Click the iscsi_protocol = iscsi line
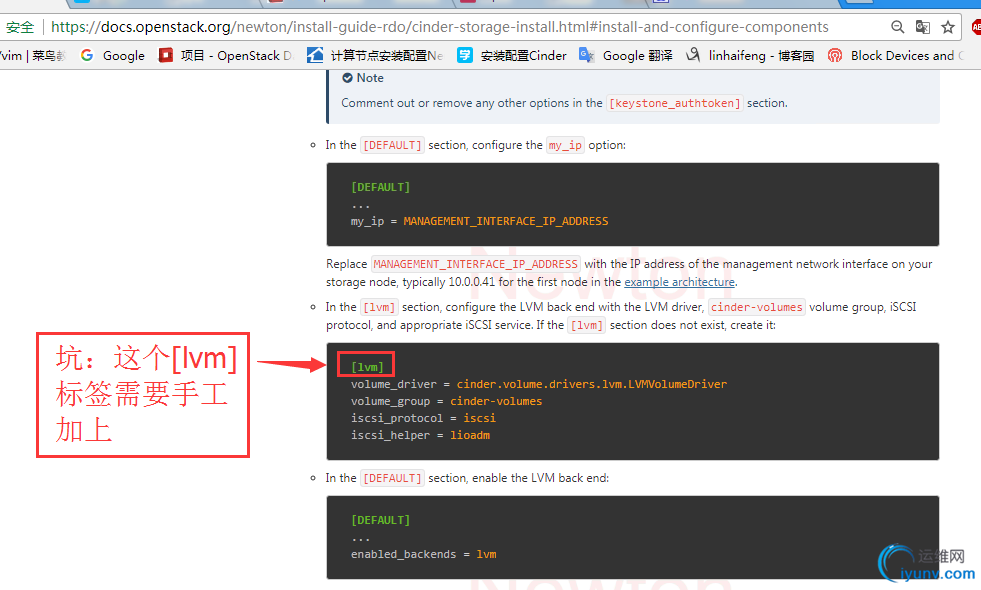Image resolution: width=981 pixels, height=590 pixels. [x=423, y=418]
